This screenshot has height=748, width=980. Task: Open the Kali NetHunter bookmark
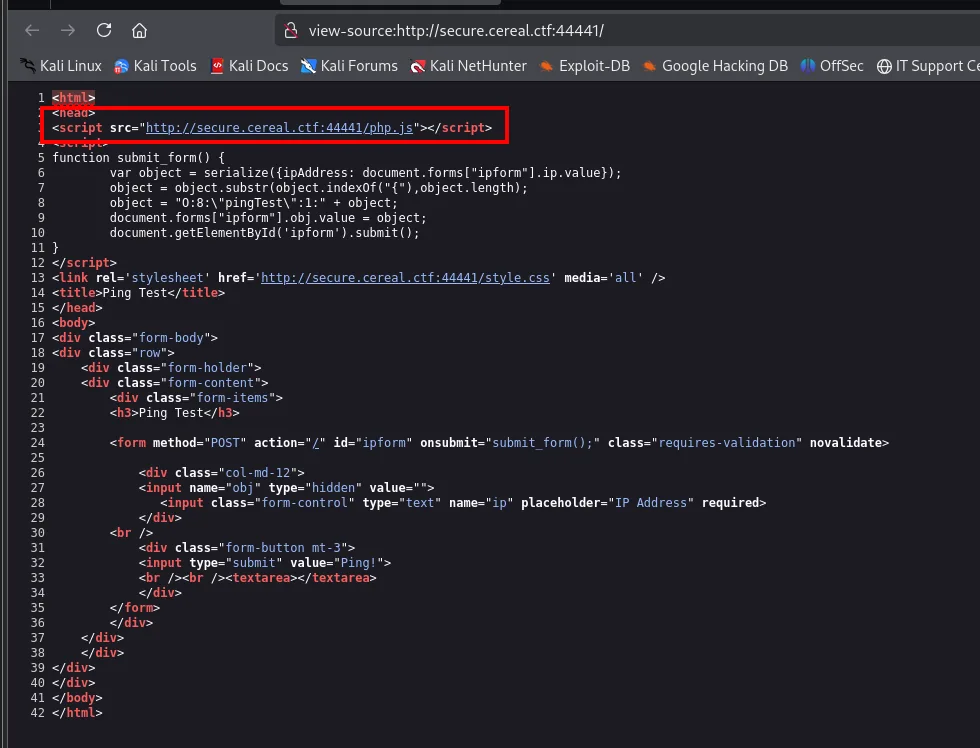(468, 66)
